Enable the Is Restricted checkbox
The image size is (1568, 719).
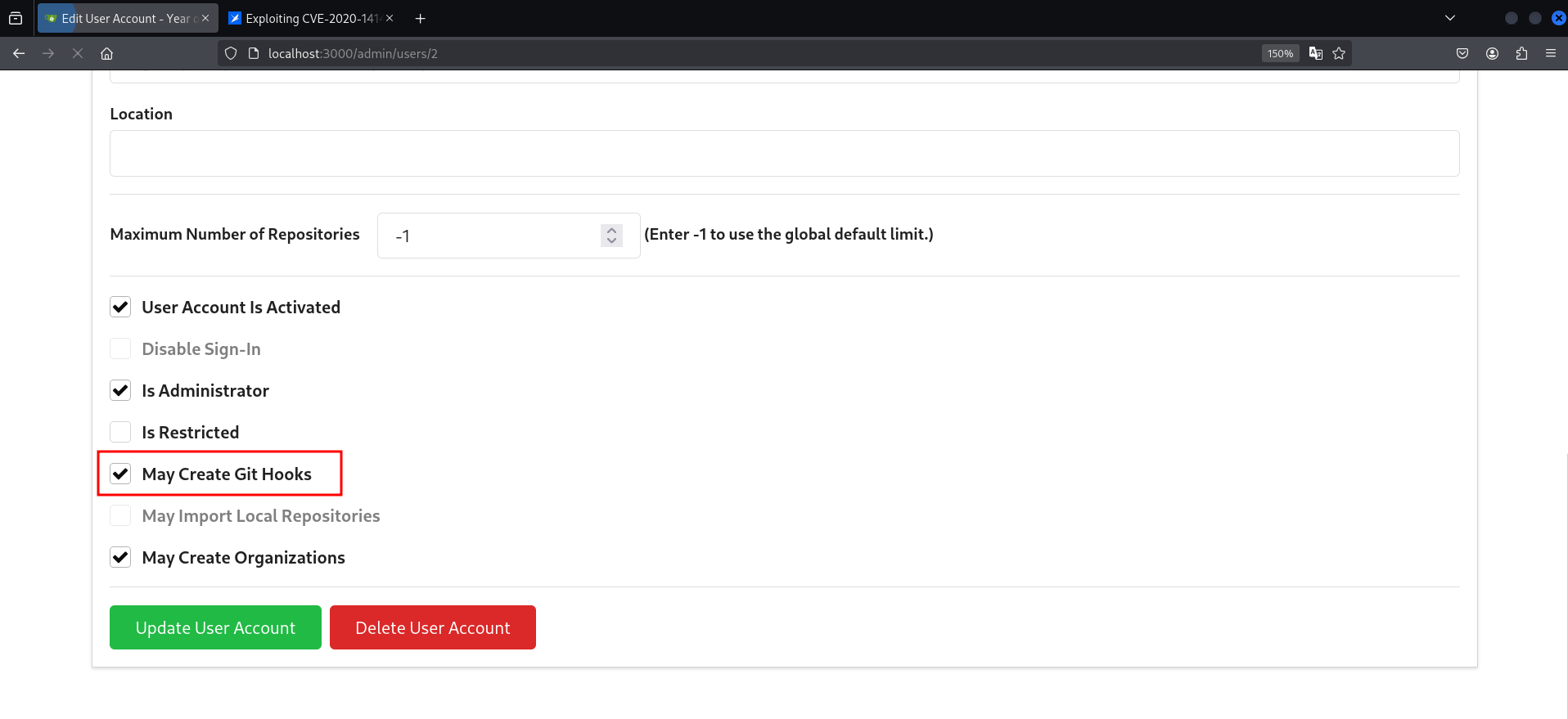120,432
